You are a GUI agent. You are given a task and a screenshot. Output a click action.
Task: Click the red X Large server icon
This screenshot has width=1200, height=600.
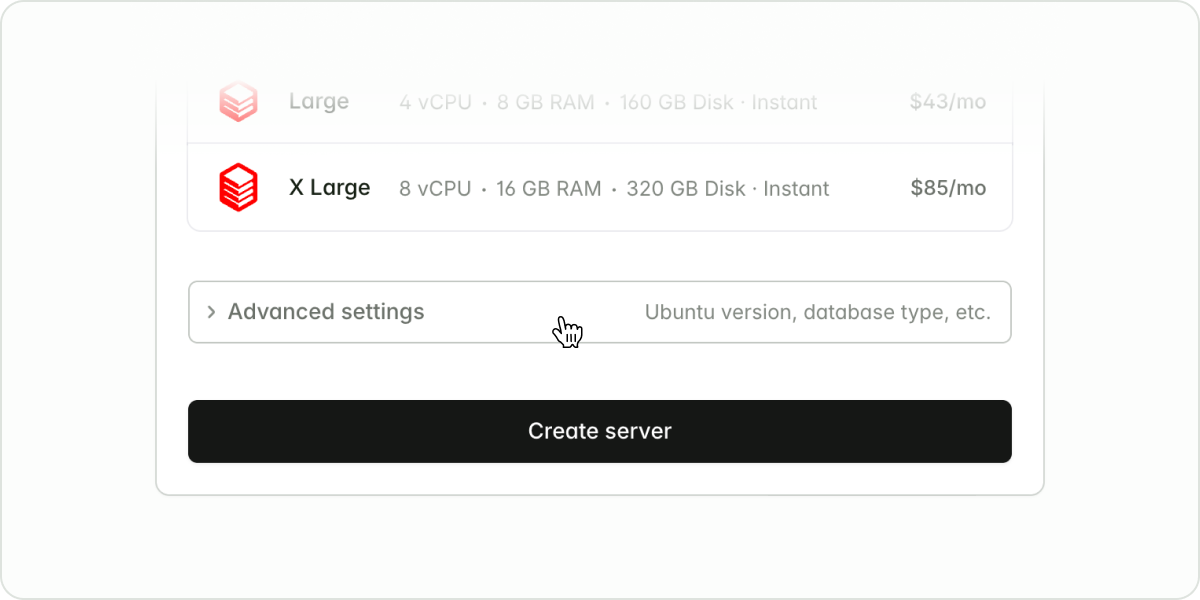(238, 188)
